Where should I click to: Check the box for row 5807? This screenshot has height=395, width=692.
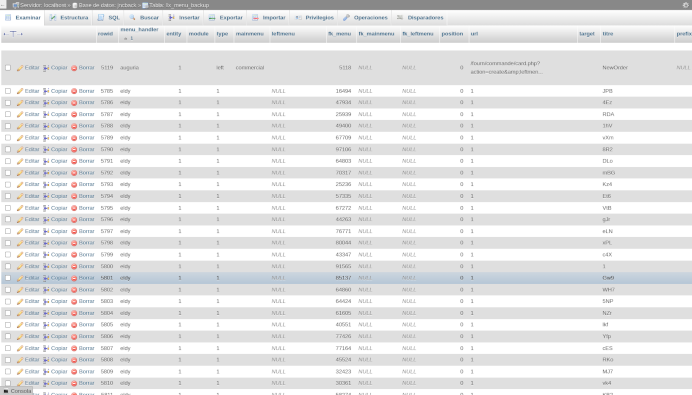pos(8,348)
